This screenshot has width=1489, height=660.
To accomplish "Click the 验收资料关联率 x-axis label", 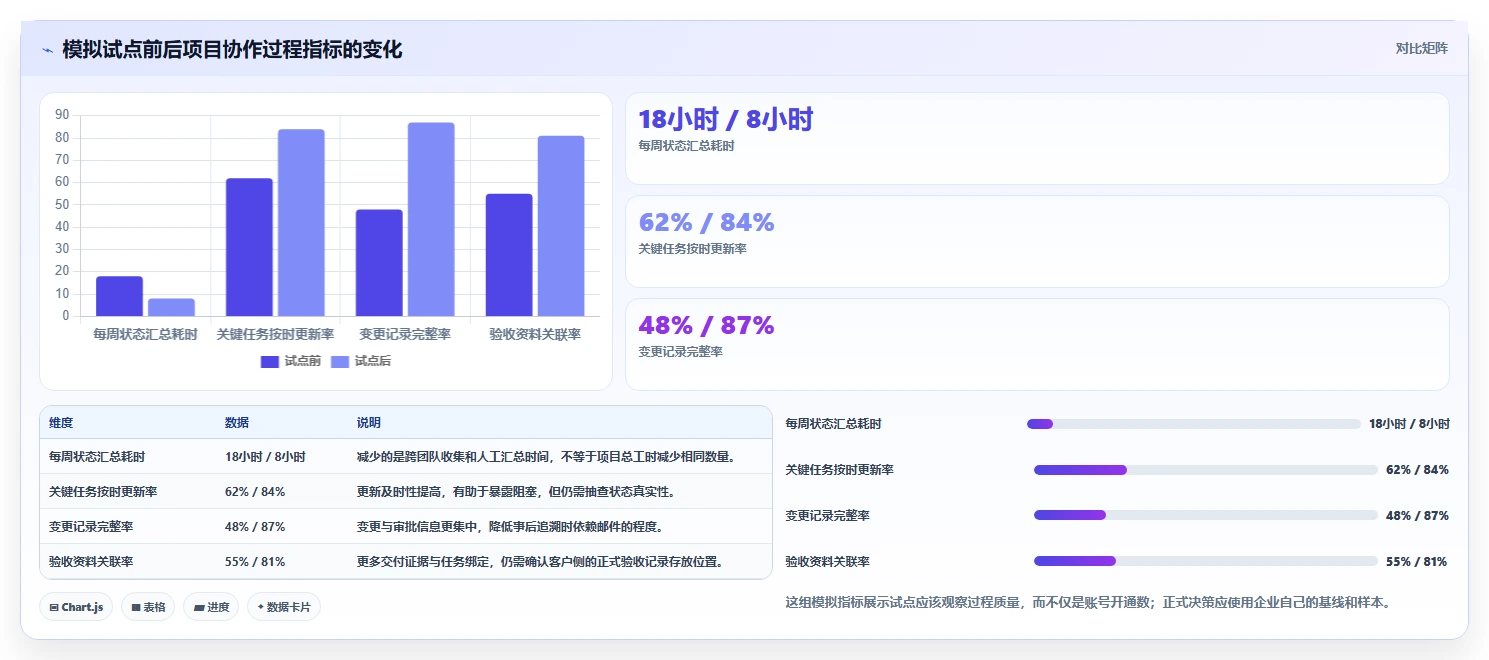I will coord(535,334).
